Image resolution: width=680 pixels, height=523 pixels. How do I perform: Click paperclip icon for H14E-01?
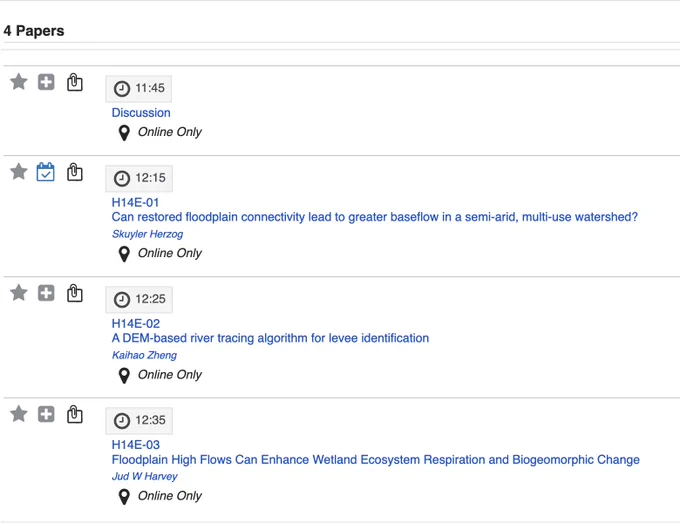[x=75, y=172]
